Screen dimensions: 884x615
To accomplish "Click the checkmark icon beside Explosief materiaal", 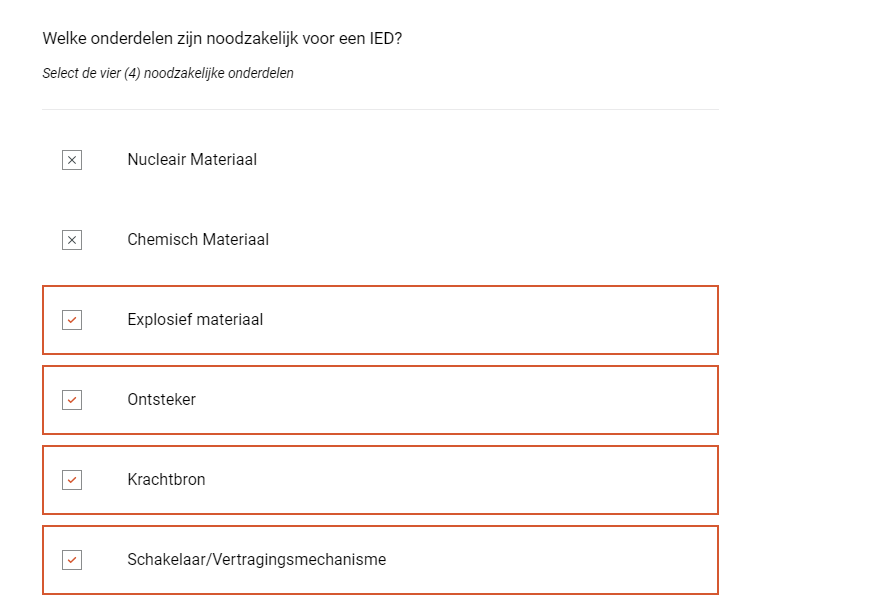I will tap(72, 320).
